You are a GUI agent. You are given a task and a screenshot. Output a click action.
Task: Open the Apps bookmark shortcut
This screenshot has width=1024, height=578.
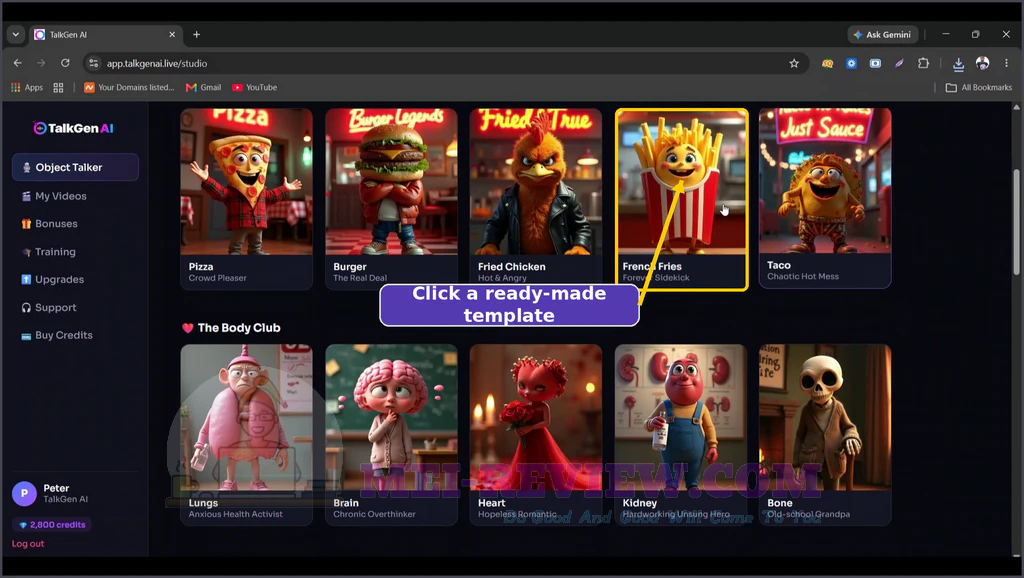pyautogui.click(x=27, y=88)
